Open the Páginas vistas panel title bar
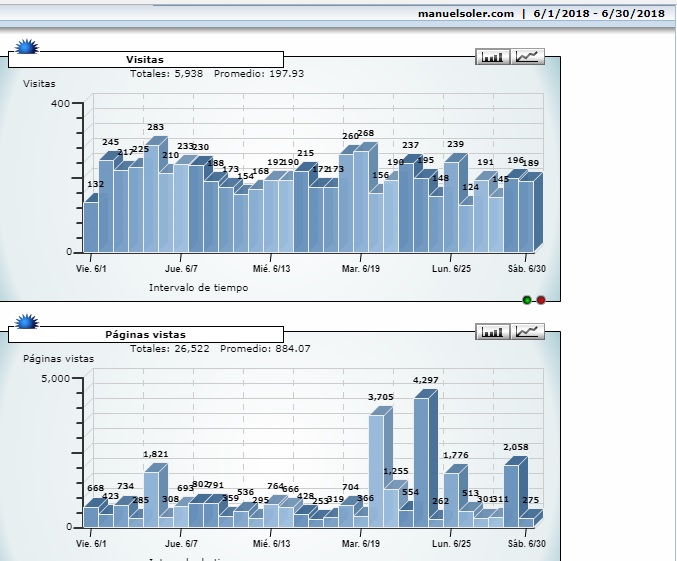 coord(145,335)
